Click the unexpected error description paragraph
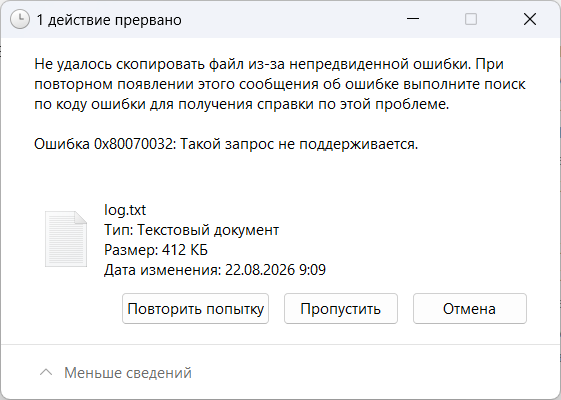 pos(280,84)
